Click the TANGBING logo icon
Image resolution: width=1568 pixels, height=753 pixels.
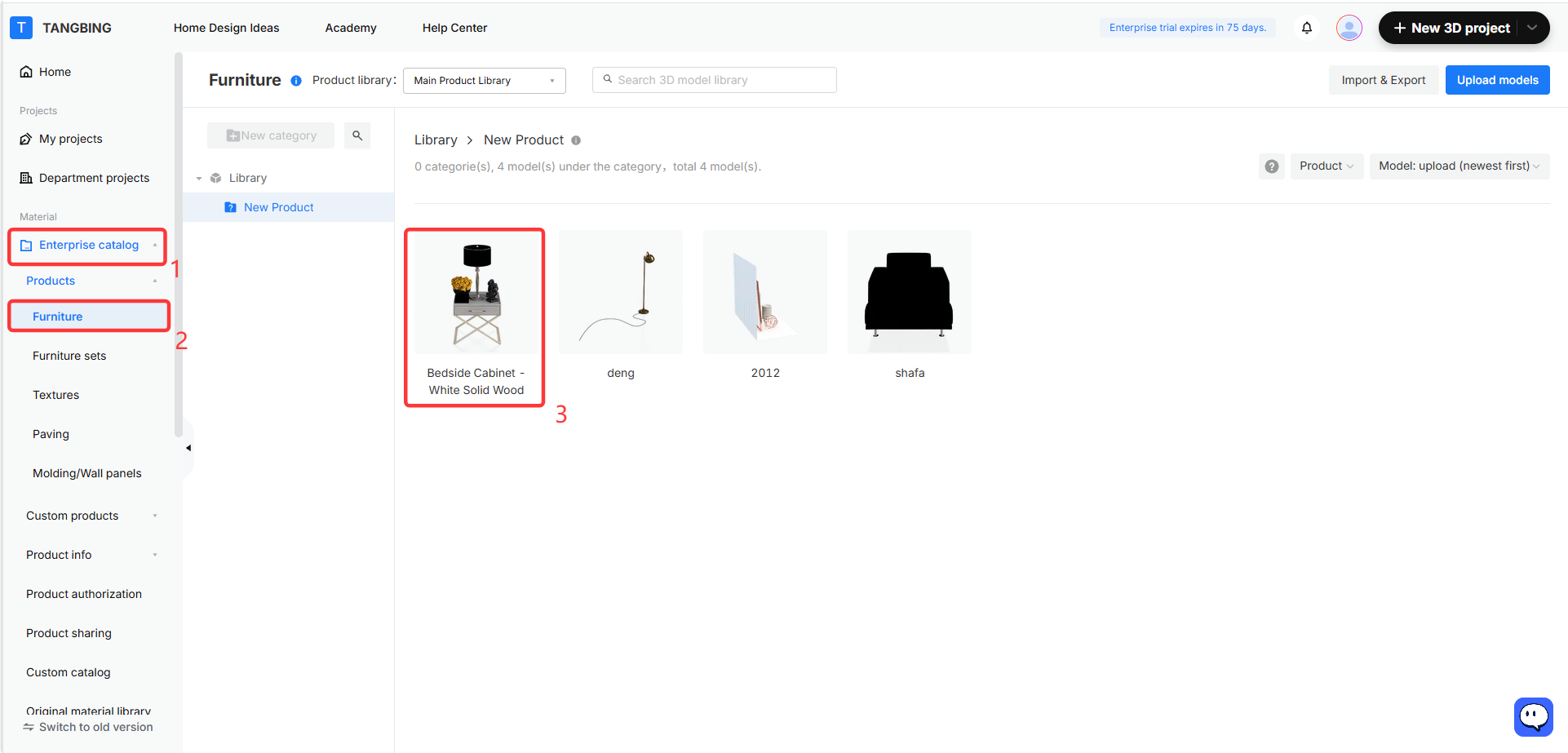[x=21, y=28]
